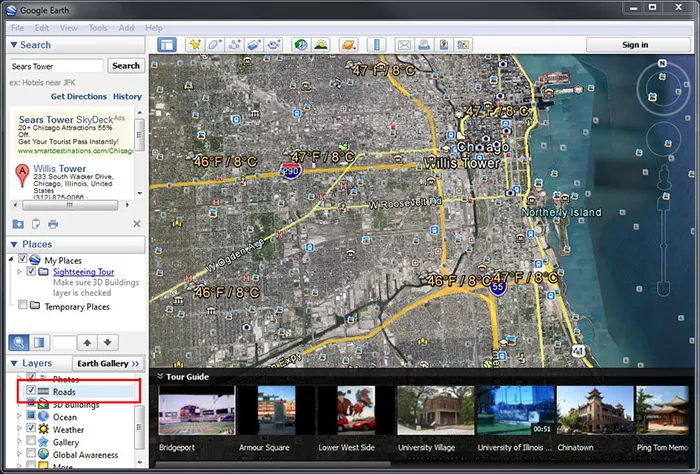Select the Add Image Overlay tool
The height and width of the screenshot is (474, 700).
click(254, 45)
